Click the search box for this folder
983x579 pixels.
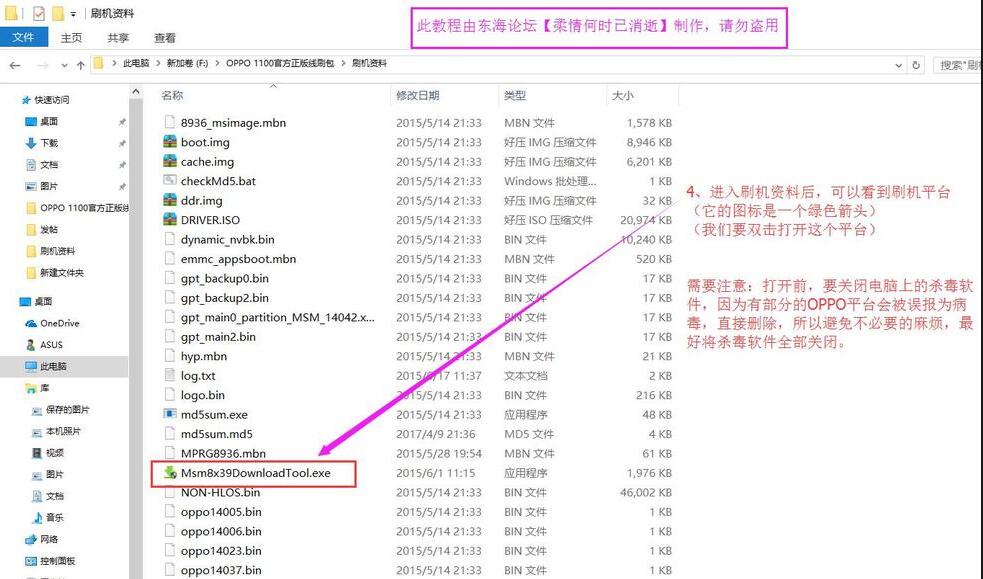pos(958,65)
